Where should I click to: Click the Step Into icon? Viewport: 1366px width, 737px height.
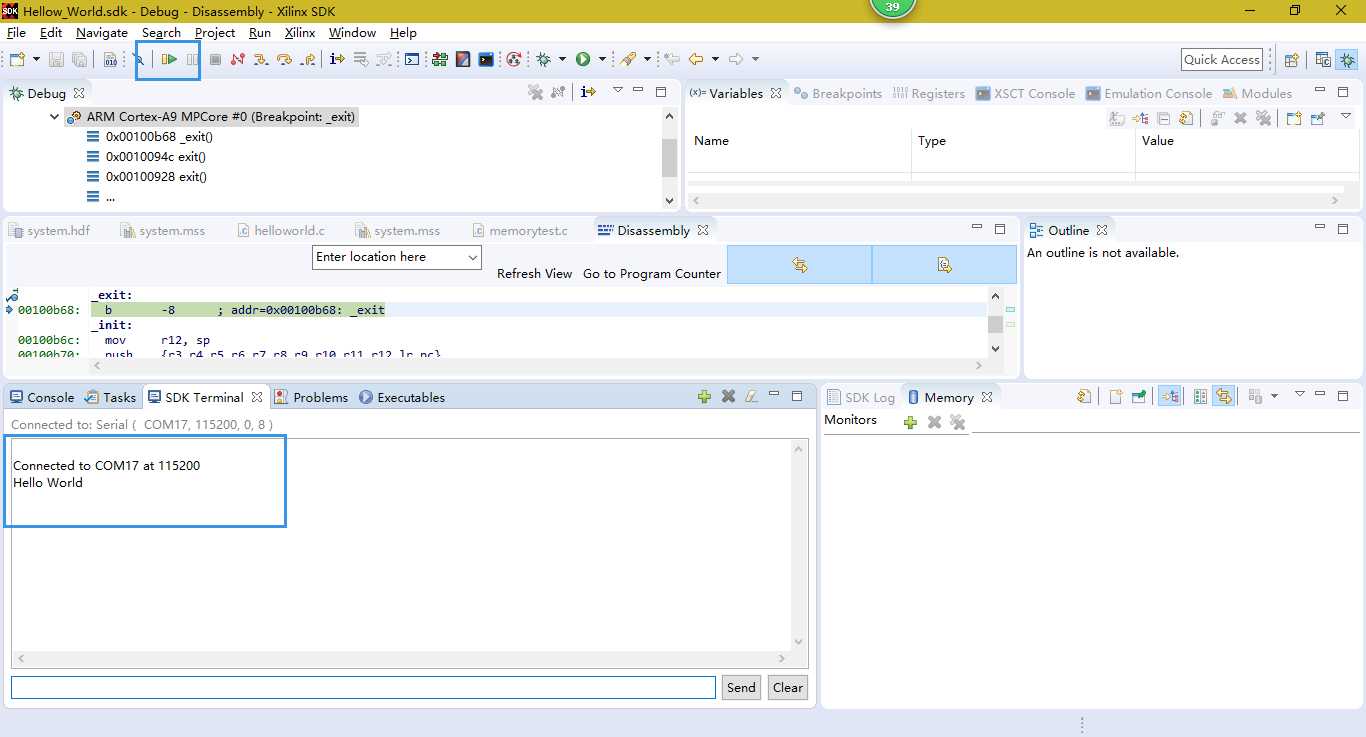(x=261, y=60)
